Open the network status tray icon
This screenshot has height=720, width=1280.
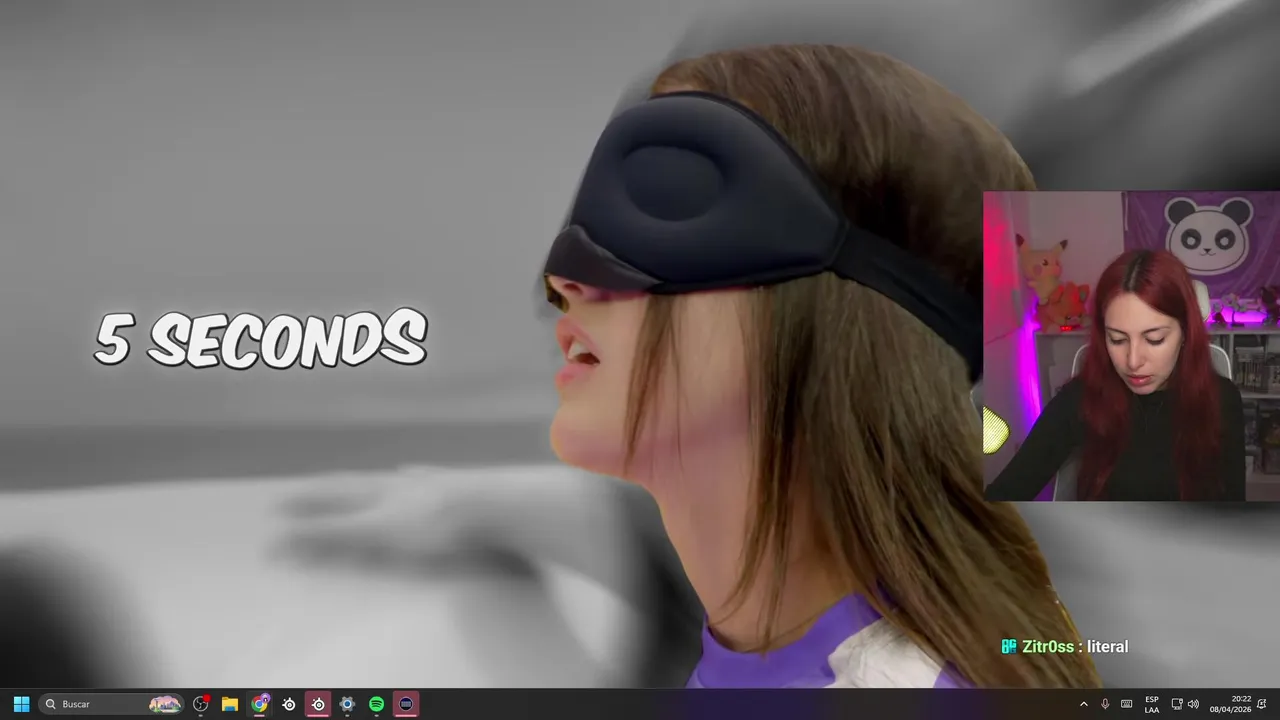[1177, 704]
